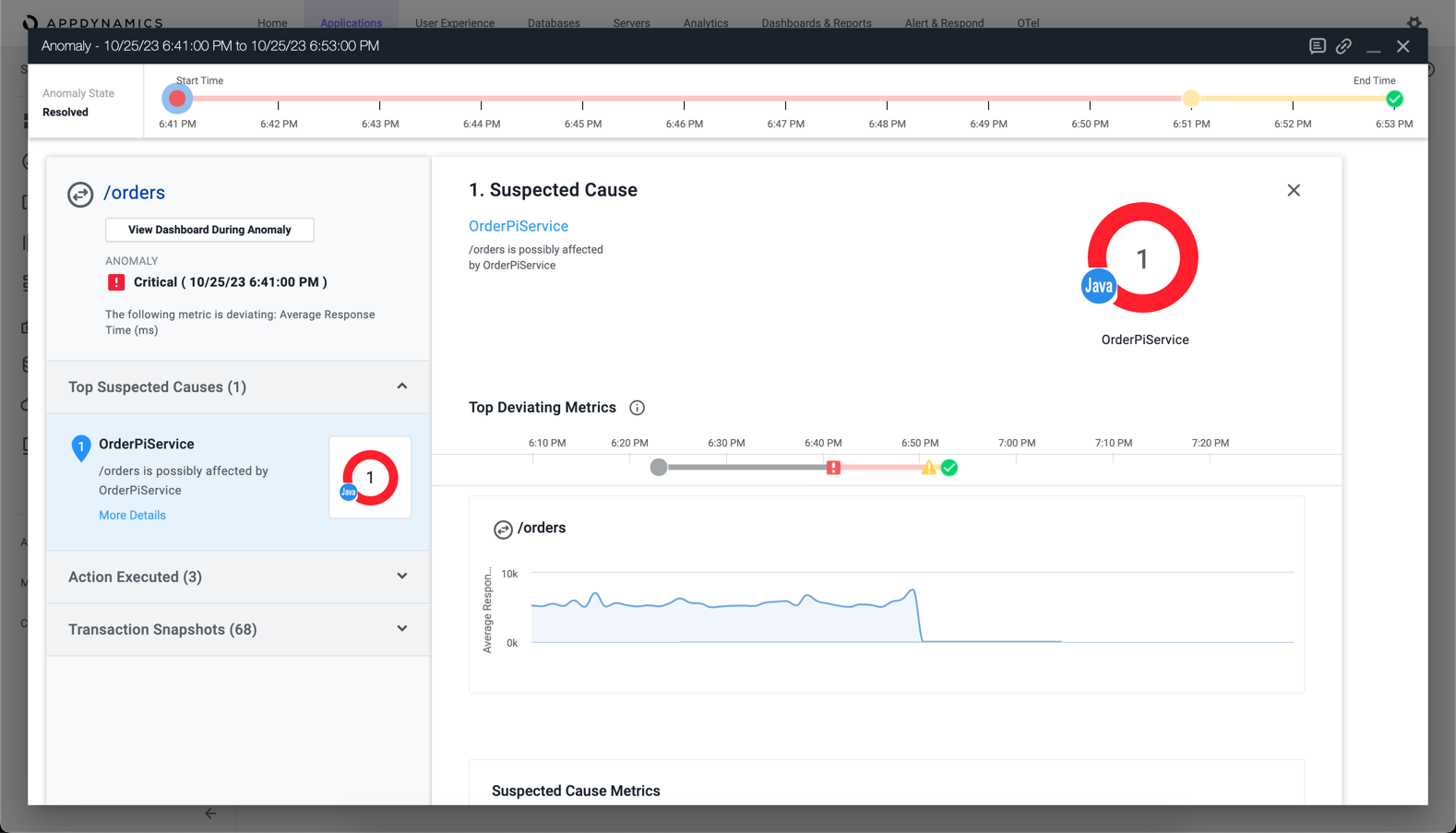1456x833 pixels.
Task: Show info for Top Deviating Metrics
Action: (x=637, y=408)
